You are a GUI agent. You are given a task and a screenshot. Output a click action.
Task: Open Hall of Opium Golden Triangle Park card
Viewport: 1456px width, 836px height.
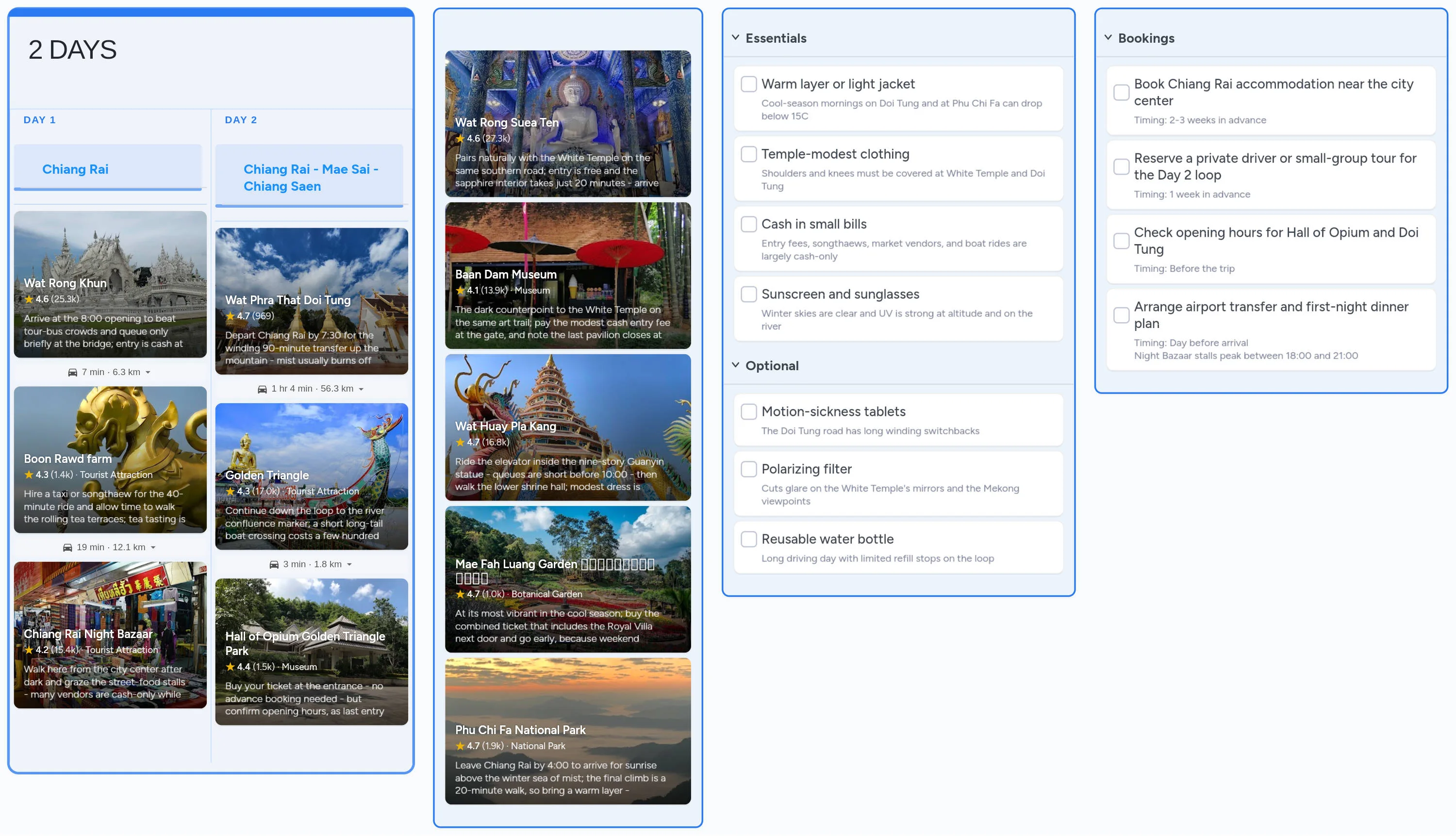pos(312,652)
